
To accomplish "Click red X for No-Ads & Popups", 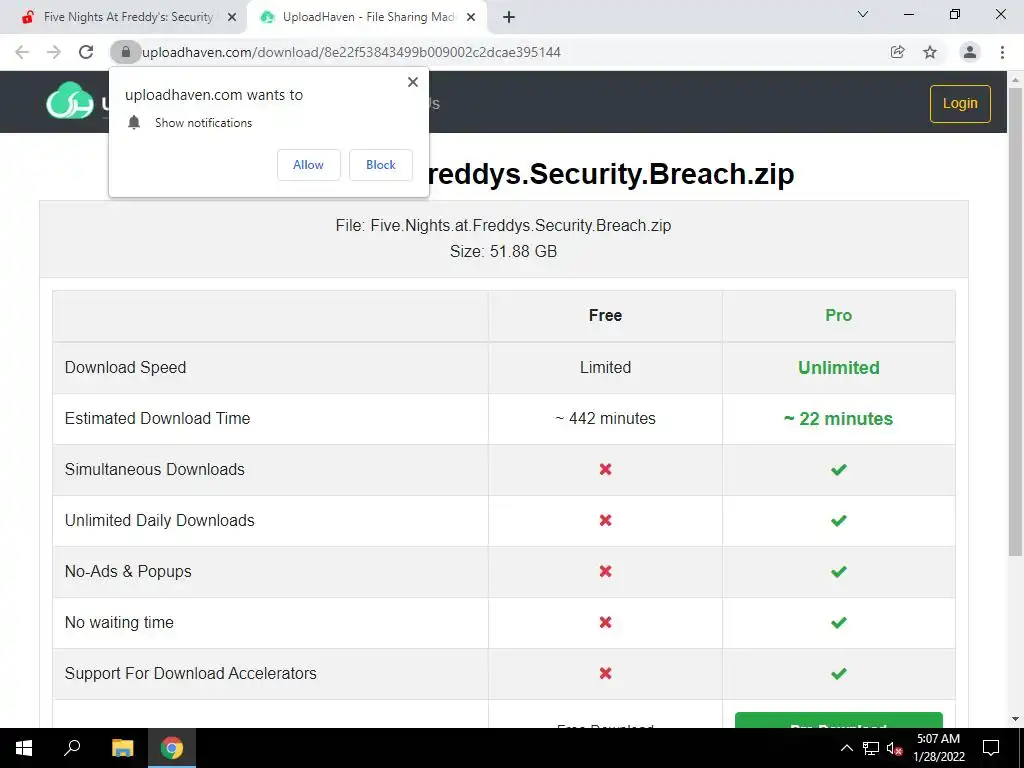I will (605, 571).
